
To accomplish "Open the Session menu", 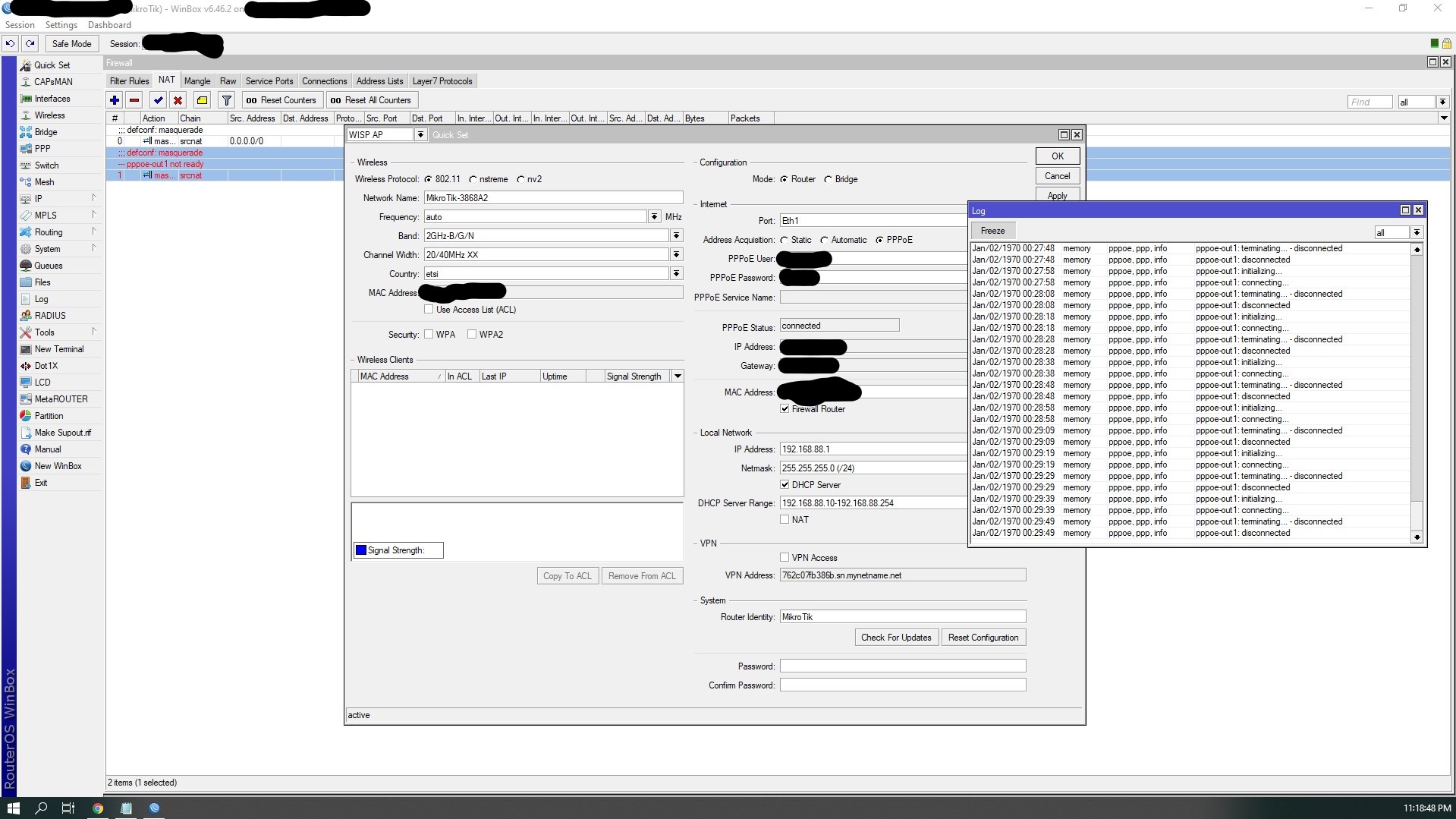I will (x=20, y=25).
